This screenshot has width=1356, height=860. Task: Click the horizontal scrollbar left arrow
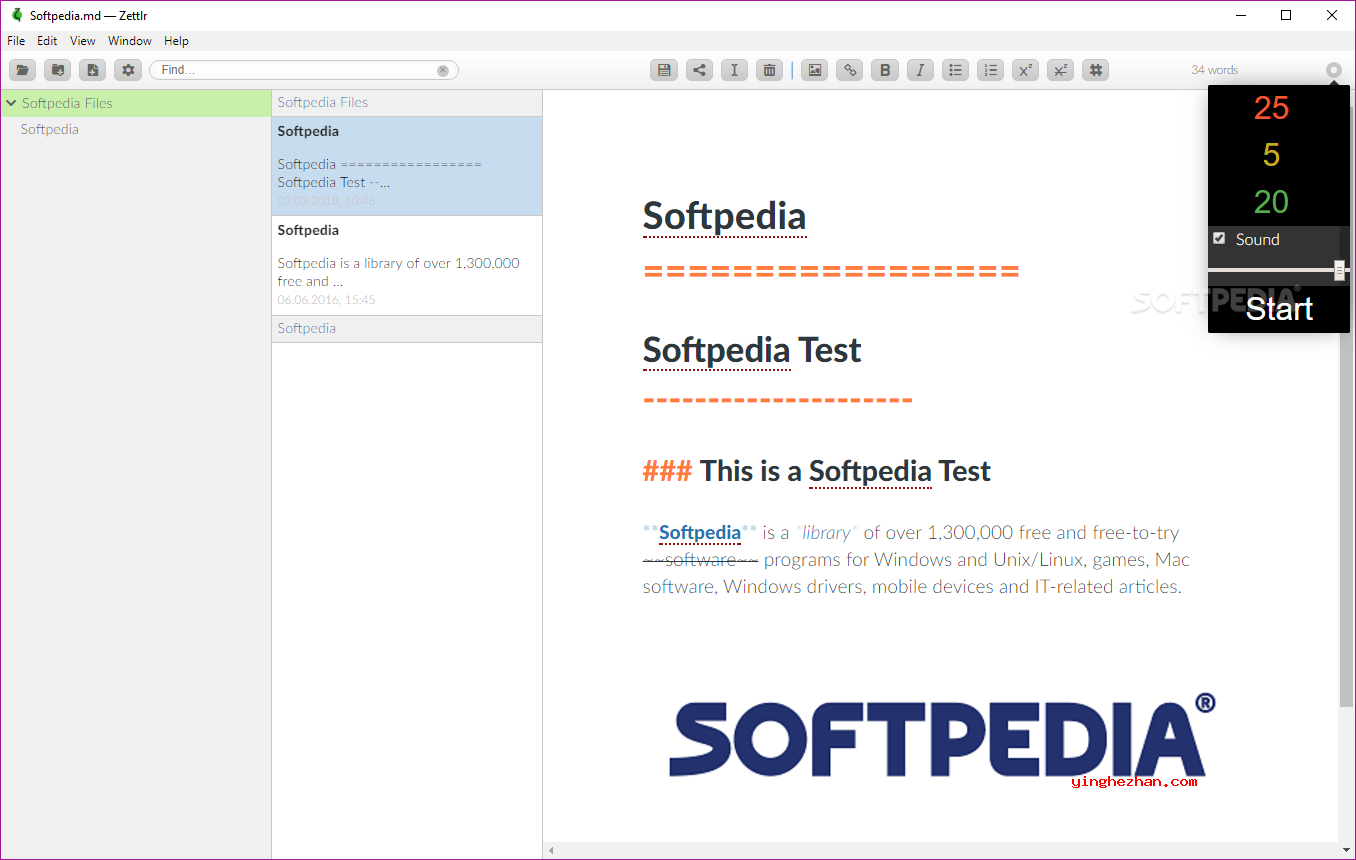[550, 851]
